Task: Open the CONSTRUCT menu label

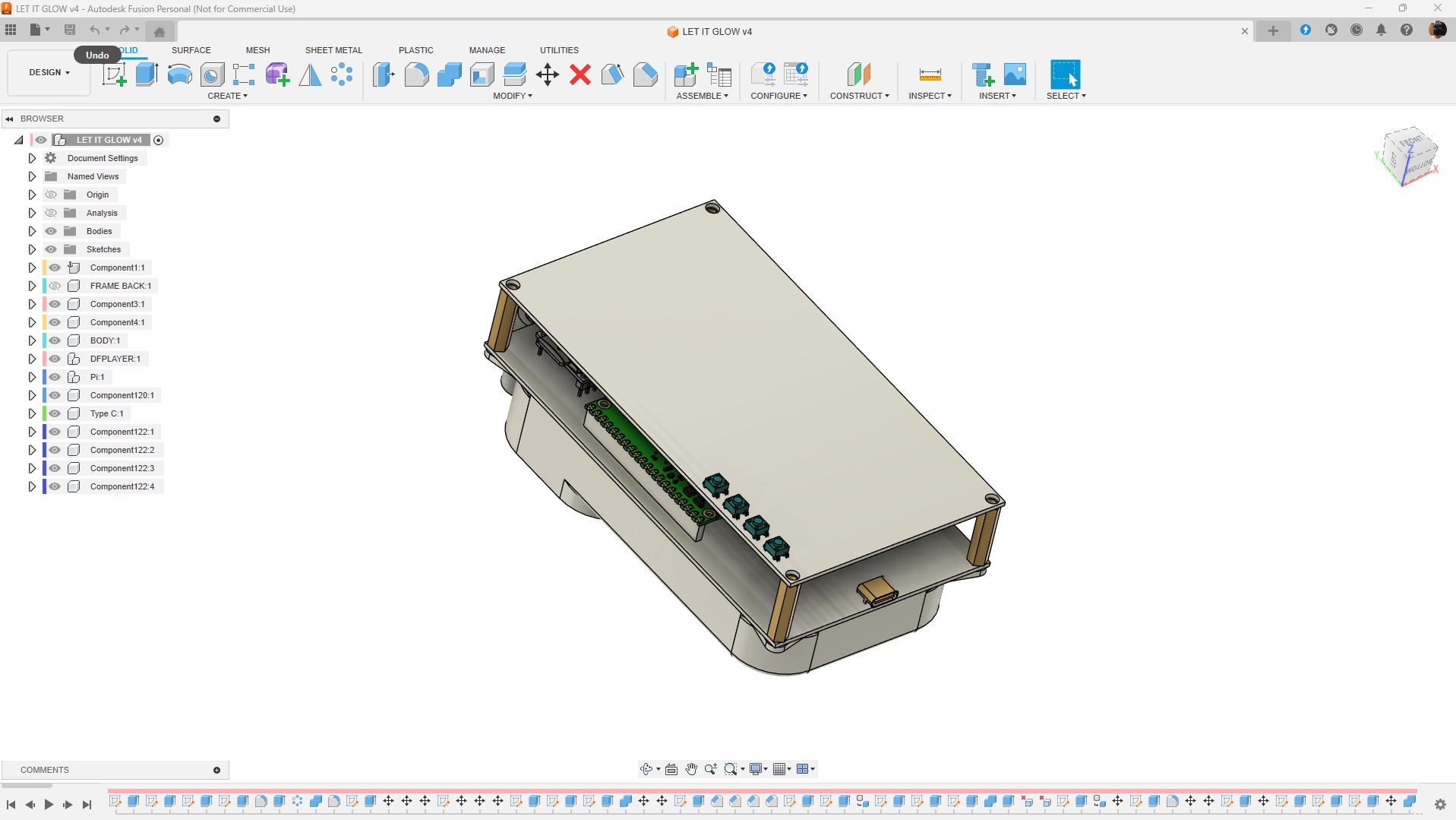Action: (x=859, y=96)
